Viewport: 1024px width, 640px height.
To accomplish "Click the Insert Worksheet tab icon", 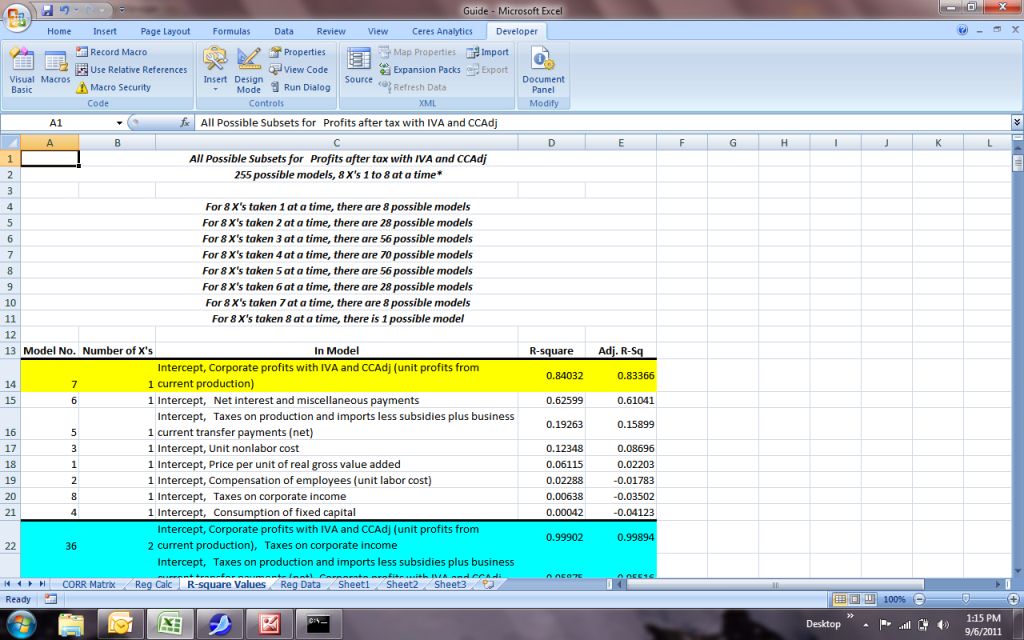I will pos(488,584).
